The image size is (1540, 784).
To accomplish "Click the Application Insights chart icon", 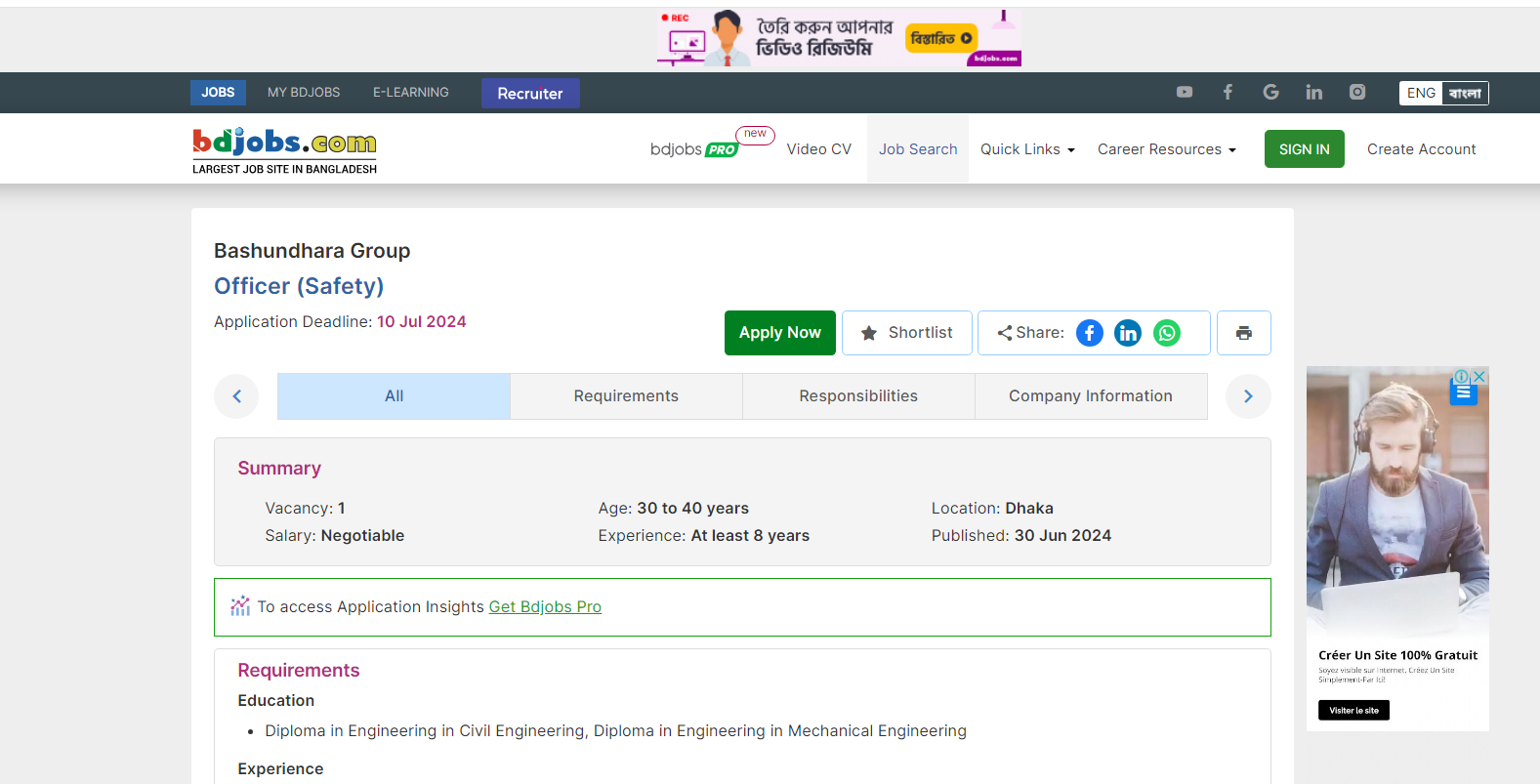I will pos(240,606).
